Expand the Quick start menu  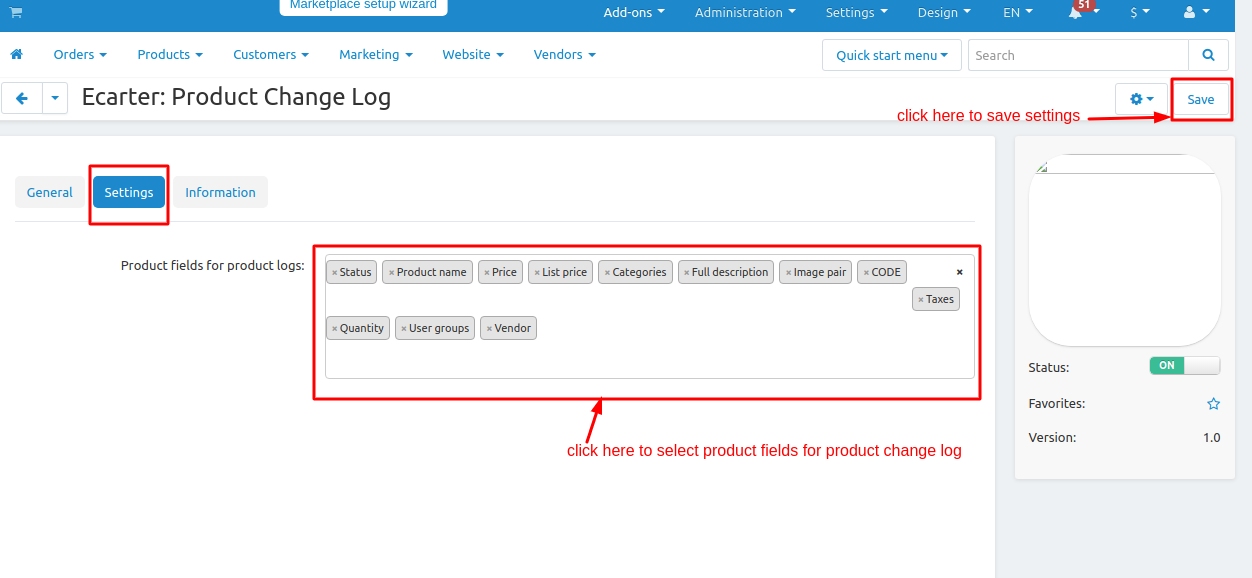(892, 55)
